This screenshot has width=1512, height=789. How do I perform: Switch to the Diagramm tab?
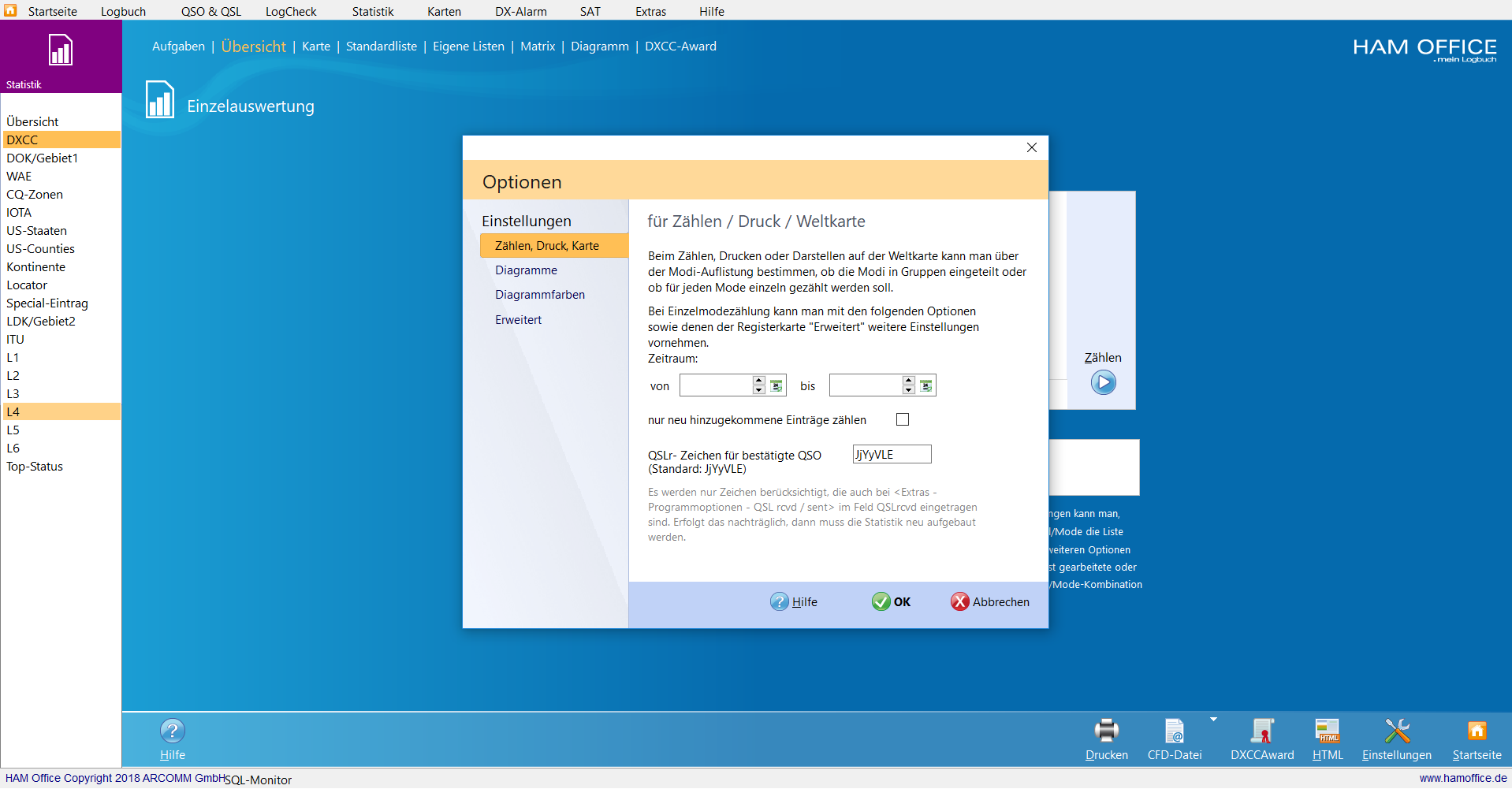(600, 46)
